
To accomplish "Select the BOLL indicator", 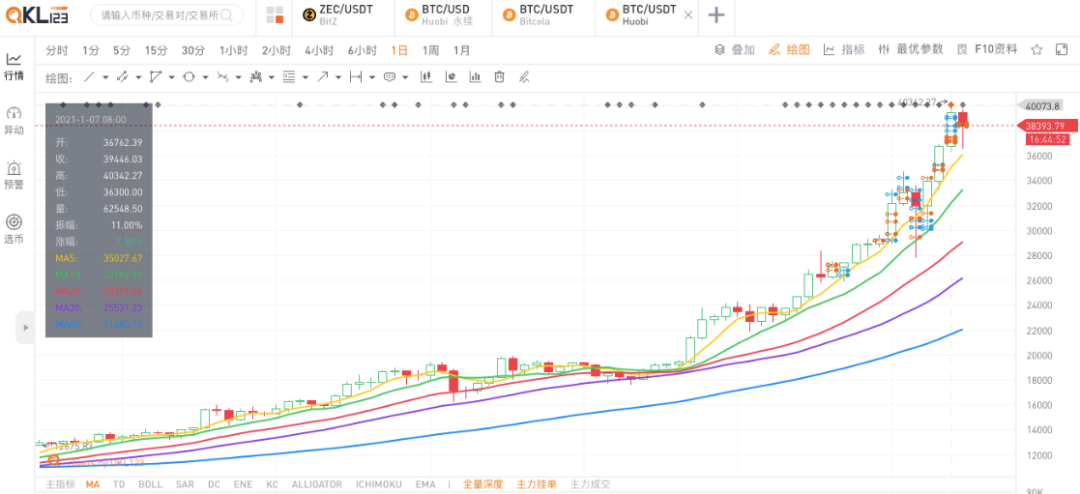I will pyautogui.click(x=150, y=484).
